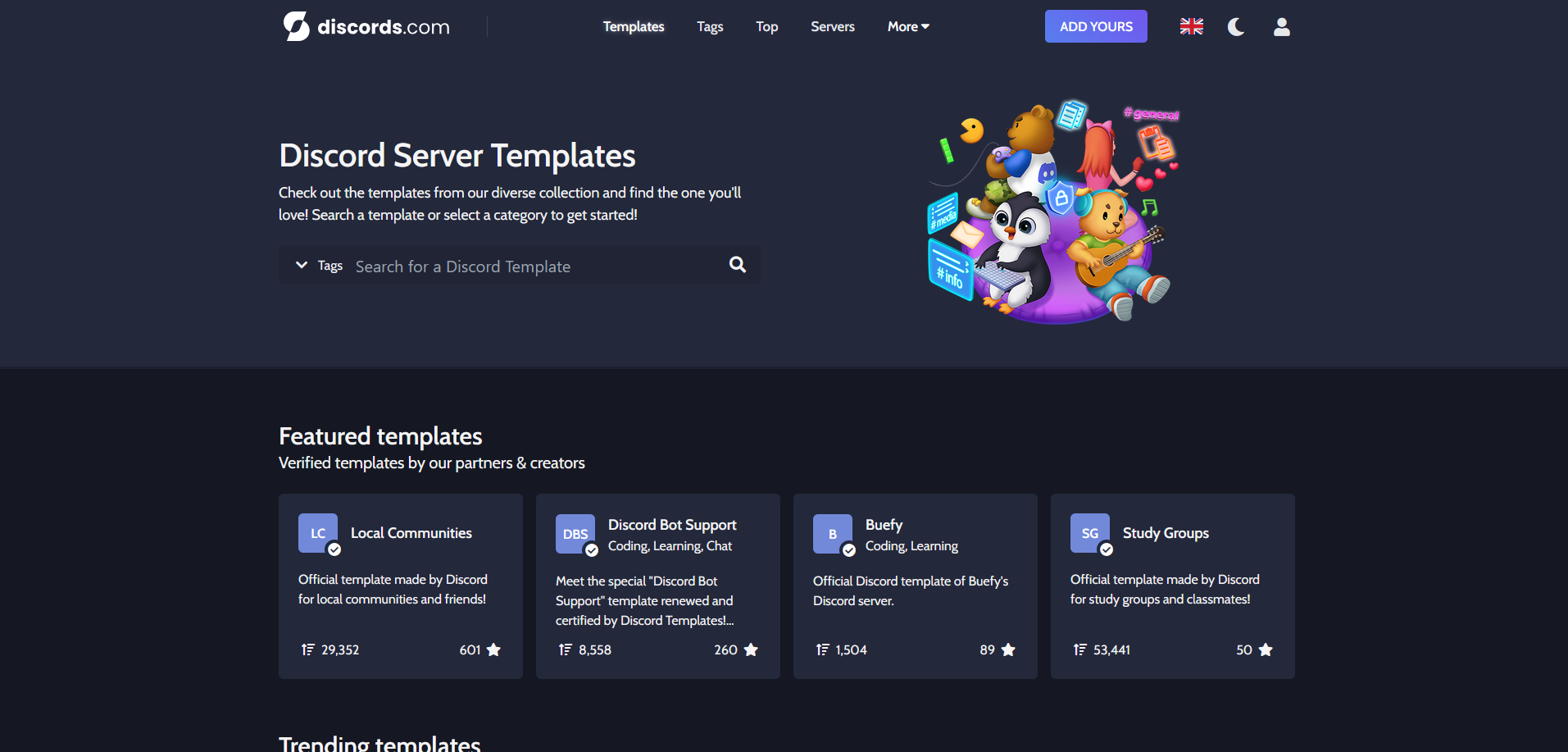The height and width of the screenshot is (752, 1568).
Task: Click the hero mascot illustration
Action: tap(1053, 211)
